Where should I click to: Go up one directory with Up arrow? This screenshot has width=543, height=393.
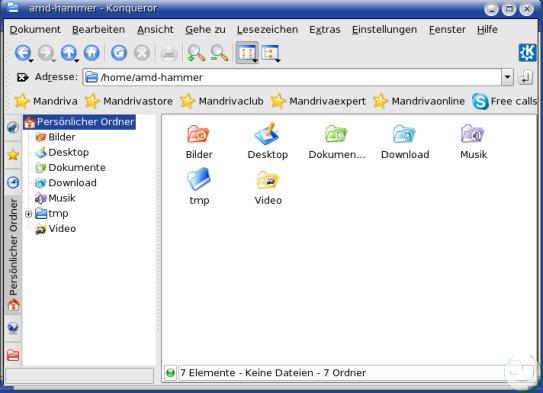point(69,53)
